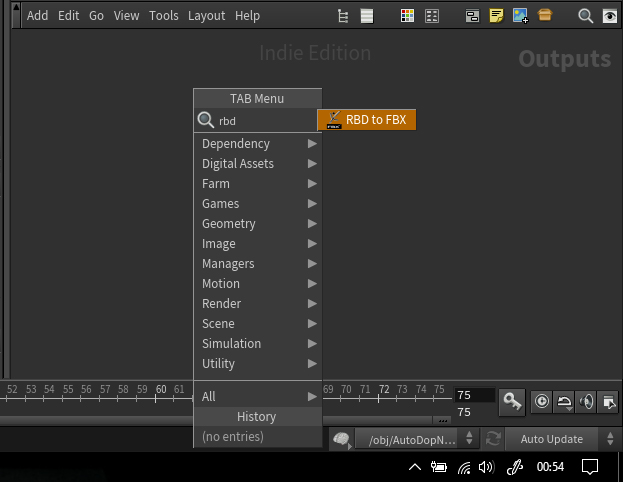The width and height of the screenshot is (623, 482).
Task: Click the upper end frame field 75
Action: click(x=475, y=395)
